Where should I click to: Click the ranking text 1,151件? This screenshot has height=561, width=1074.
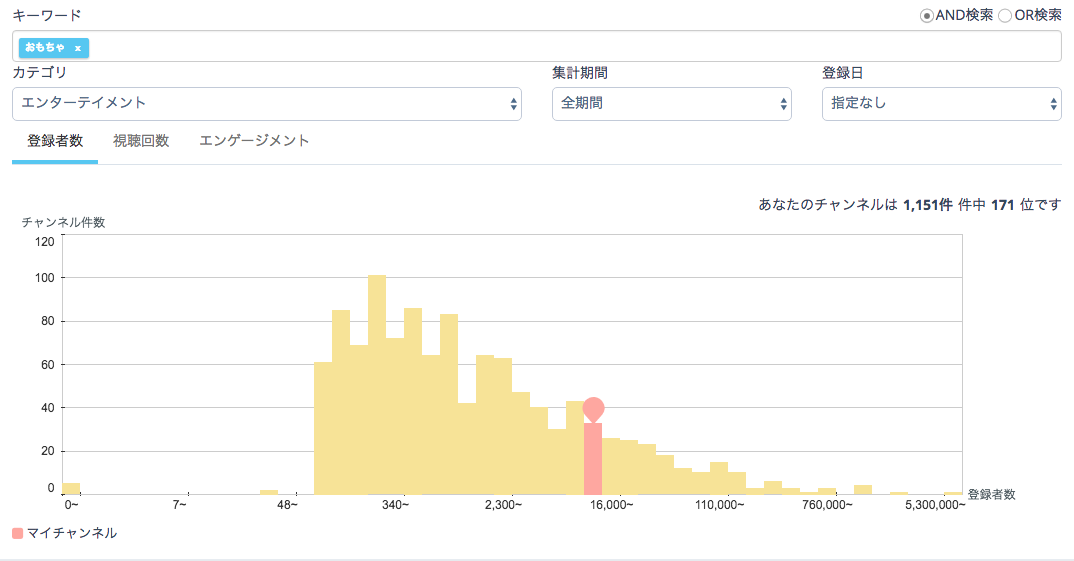click(x=927, y=205)
